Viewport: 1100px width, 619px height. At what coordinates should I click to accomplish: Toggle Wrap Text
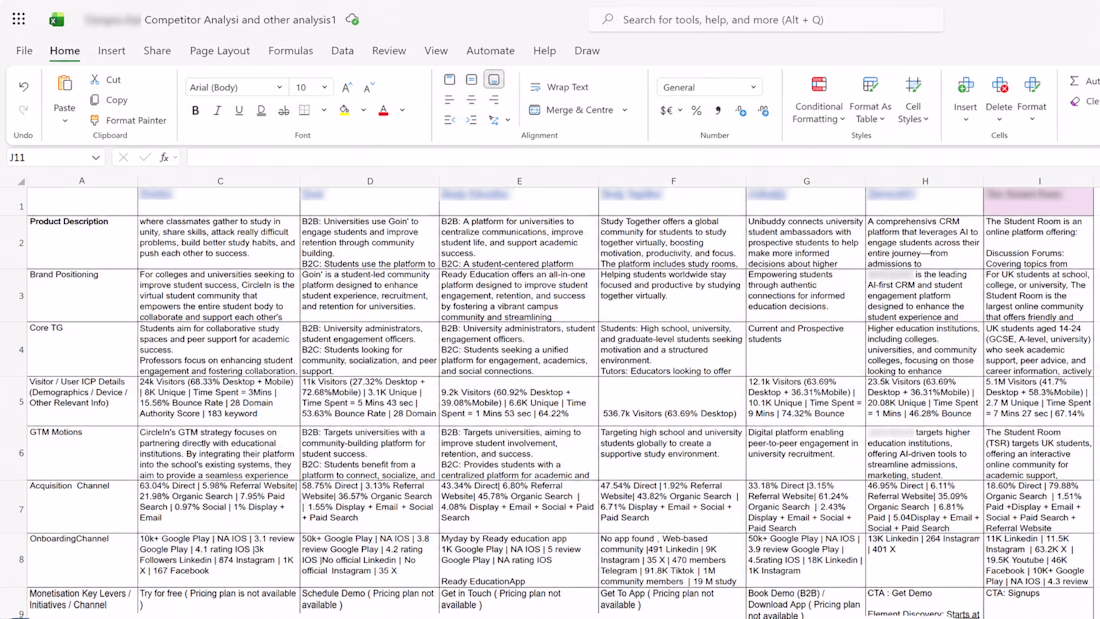(559, 87)
